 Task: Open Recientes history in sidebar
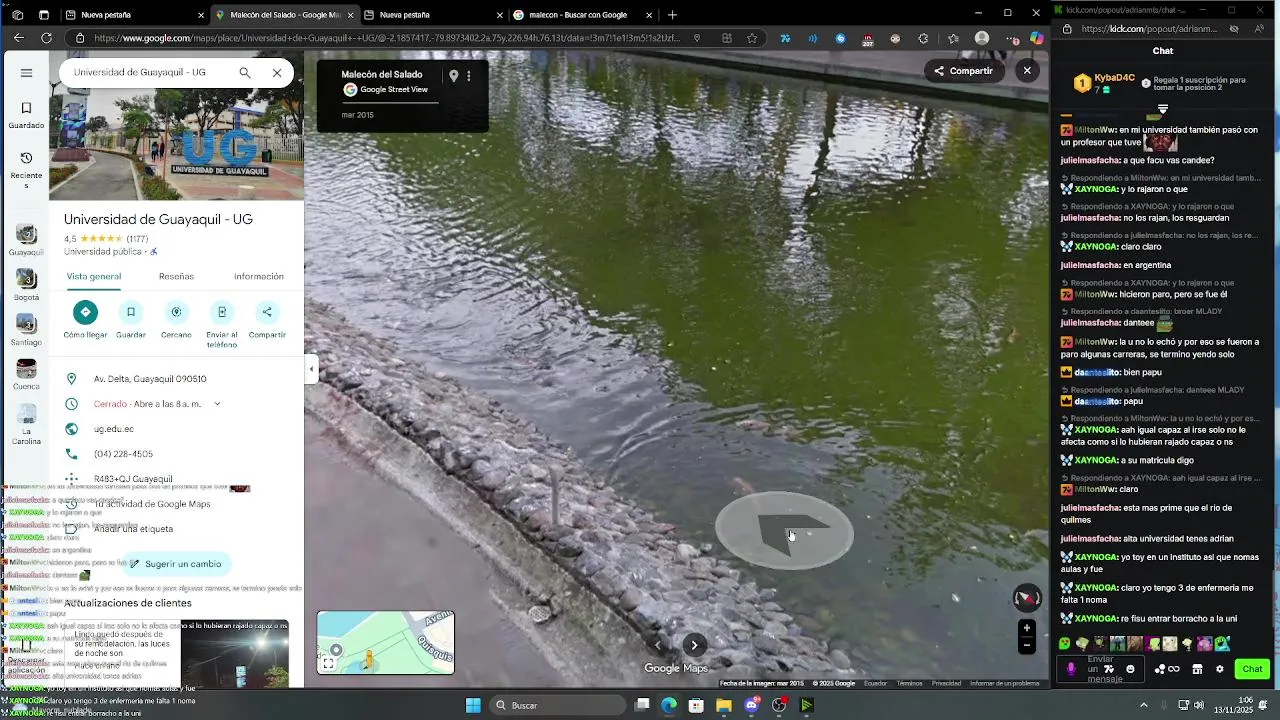click(x=26, y=170)
